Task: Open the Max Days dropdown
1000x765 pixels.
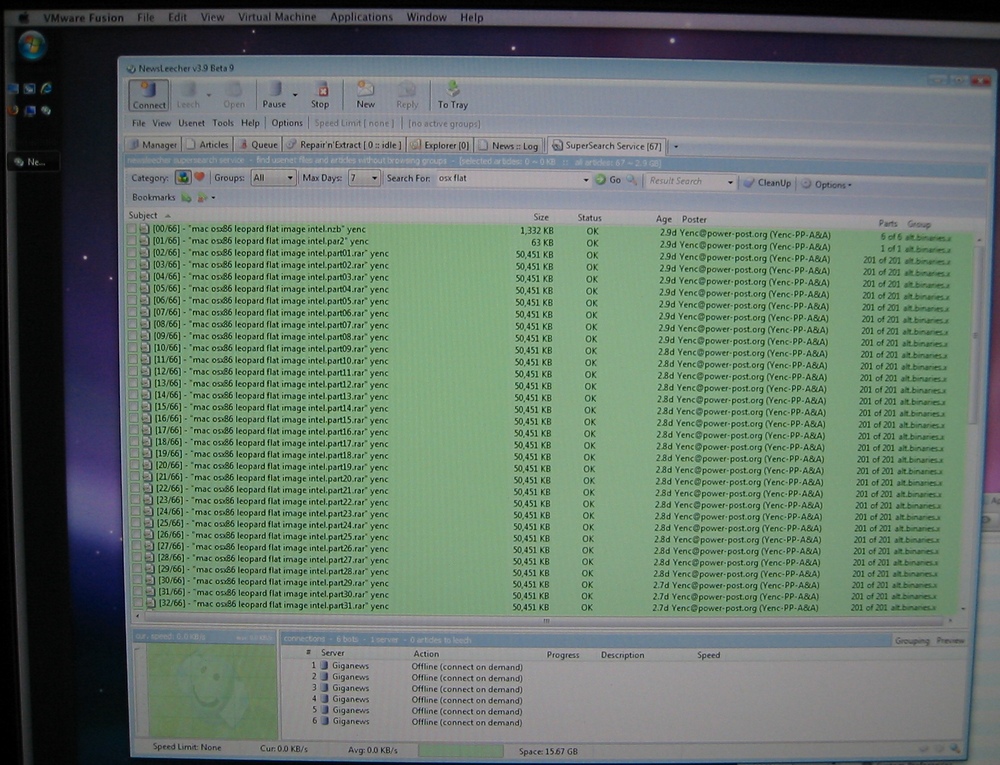Action: 364,178
